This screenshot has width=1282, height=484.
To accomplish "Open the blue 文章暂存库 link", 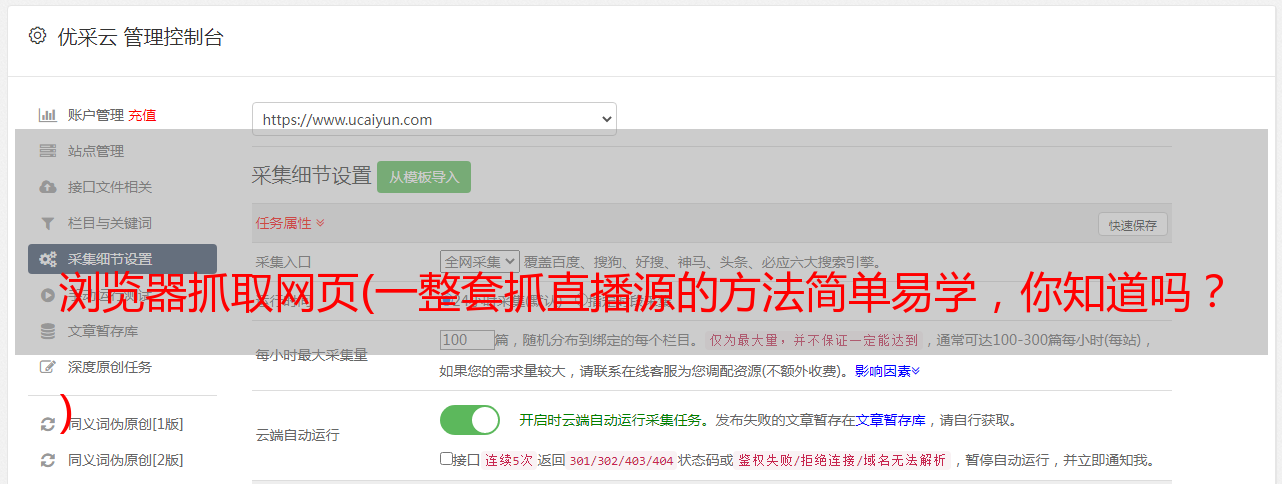I will (x=890, y=421).
